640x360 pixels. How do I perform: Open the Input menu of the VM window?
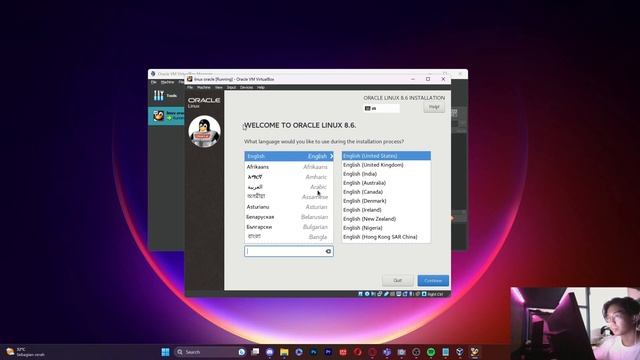(231, 87)
